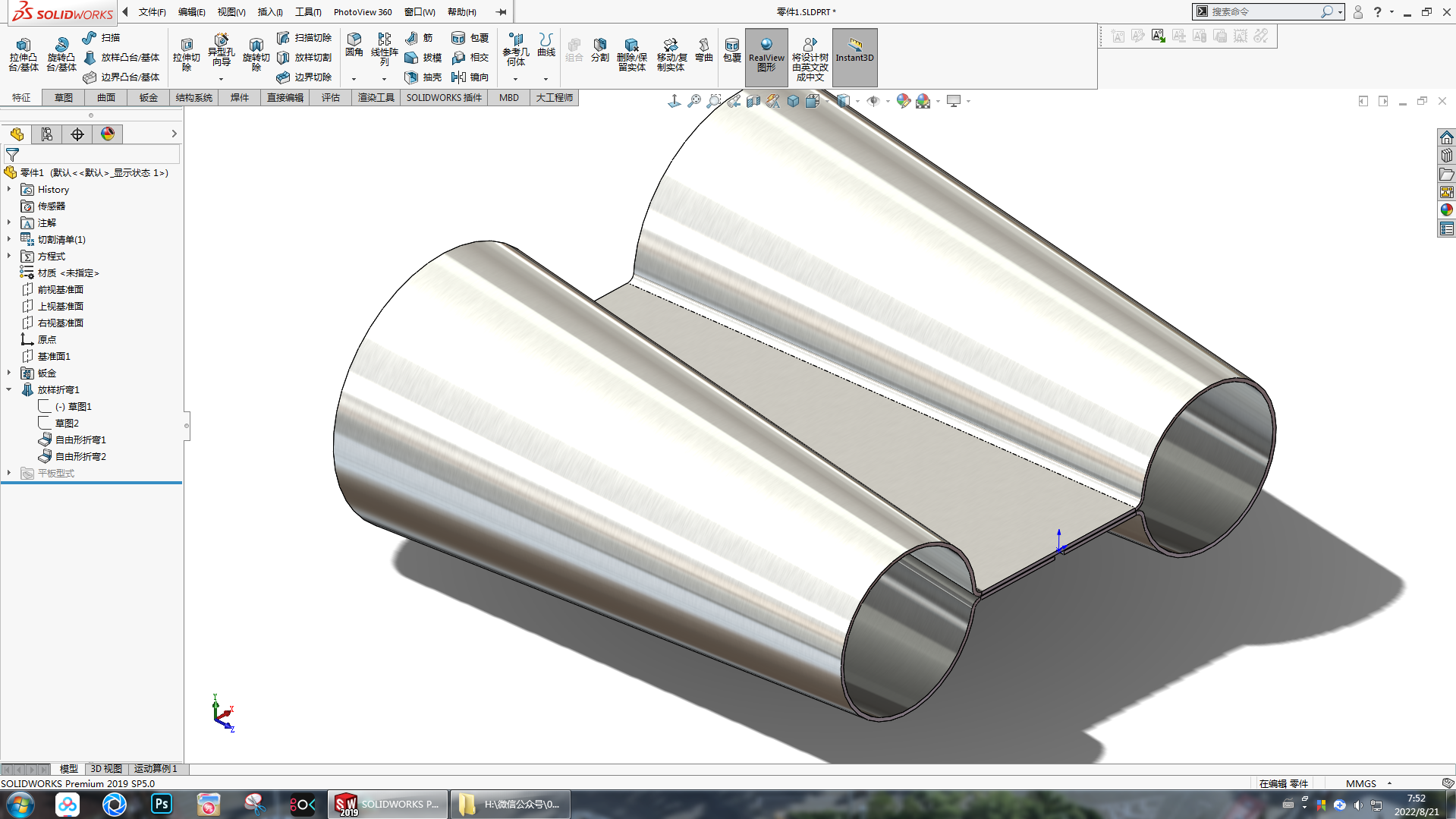Collapse the 放样折弯1 feature node
The image size is (1456, 819).
[9, 390]
